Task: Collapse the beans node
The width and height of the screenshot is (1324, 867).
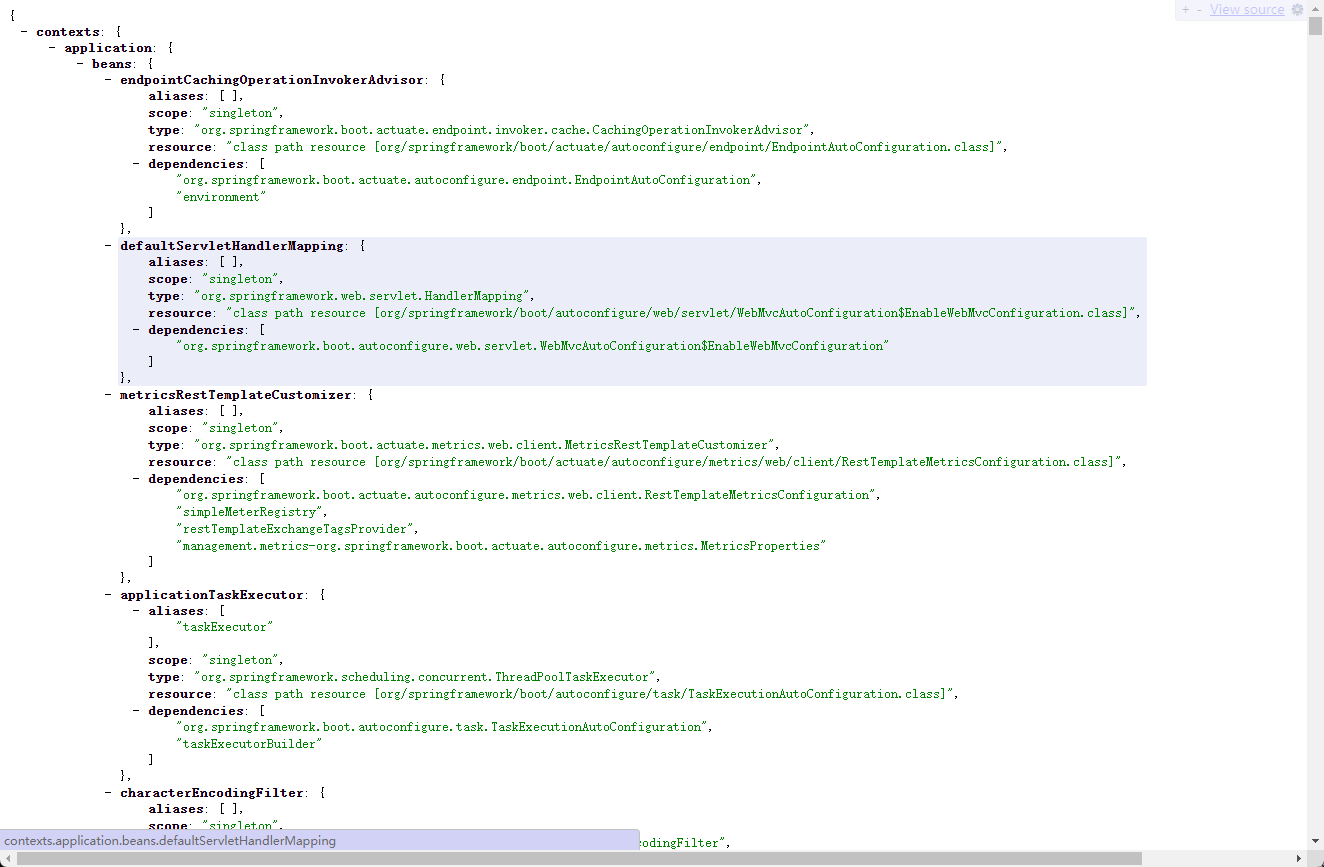Action: tap(81, 64)
